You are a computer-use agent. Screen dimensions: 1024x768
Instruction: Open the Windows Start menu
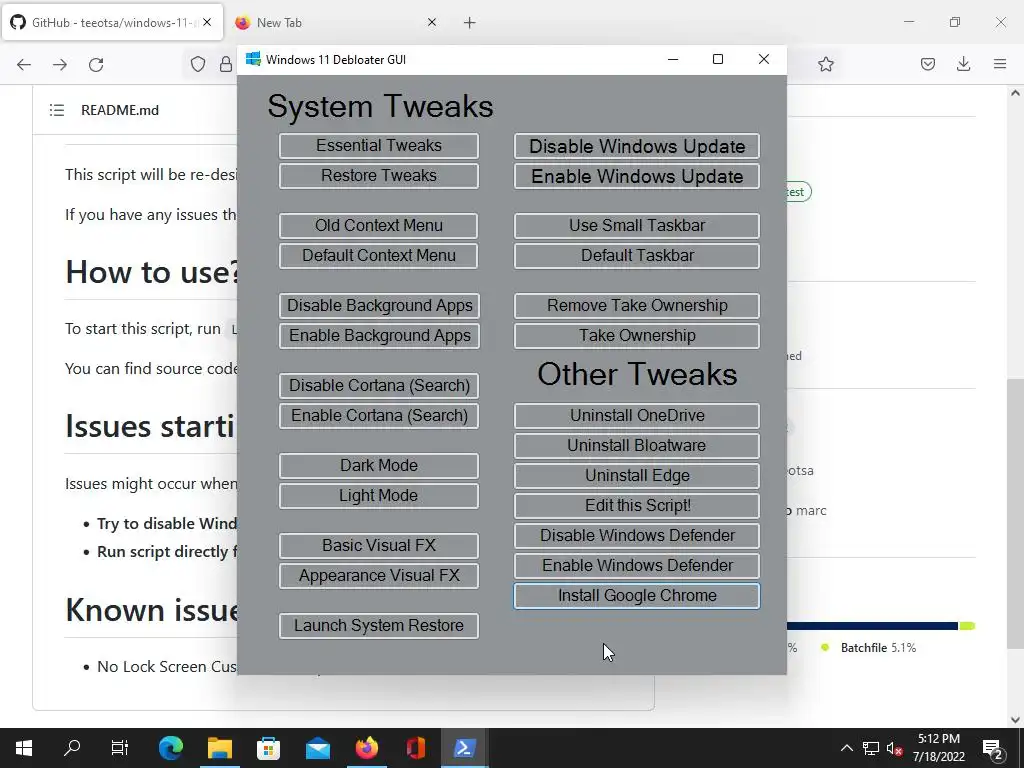click(24, 748)
